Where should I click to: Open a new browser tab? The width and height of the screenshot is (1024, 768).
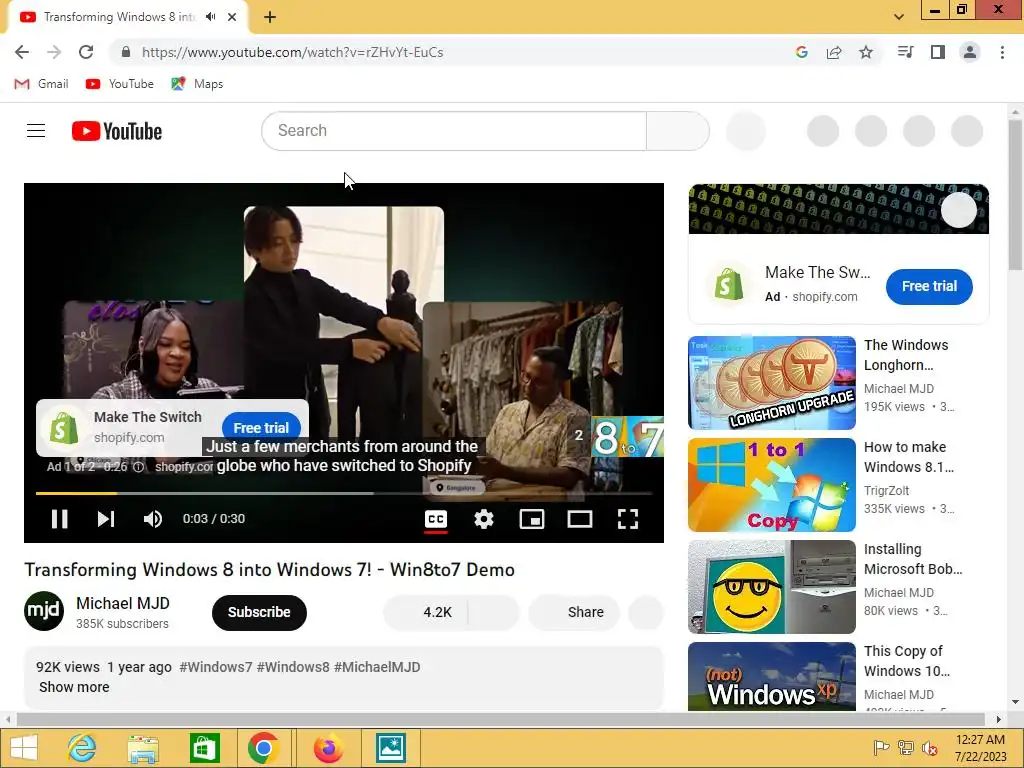270,17
